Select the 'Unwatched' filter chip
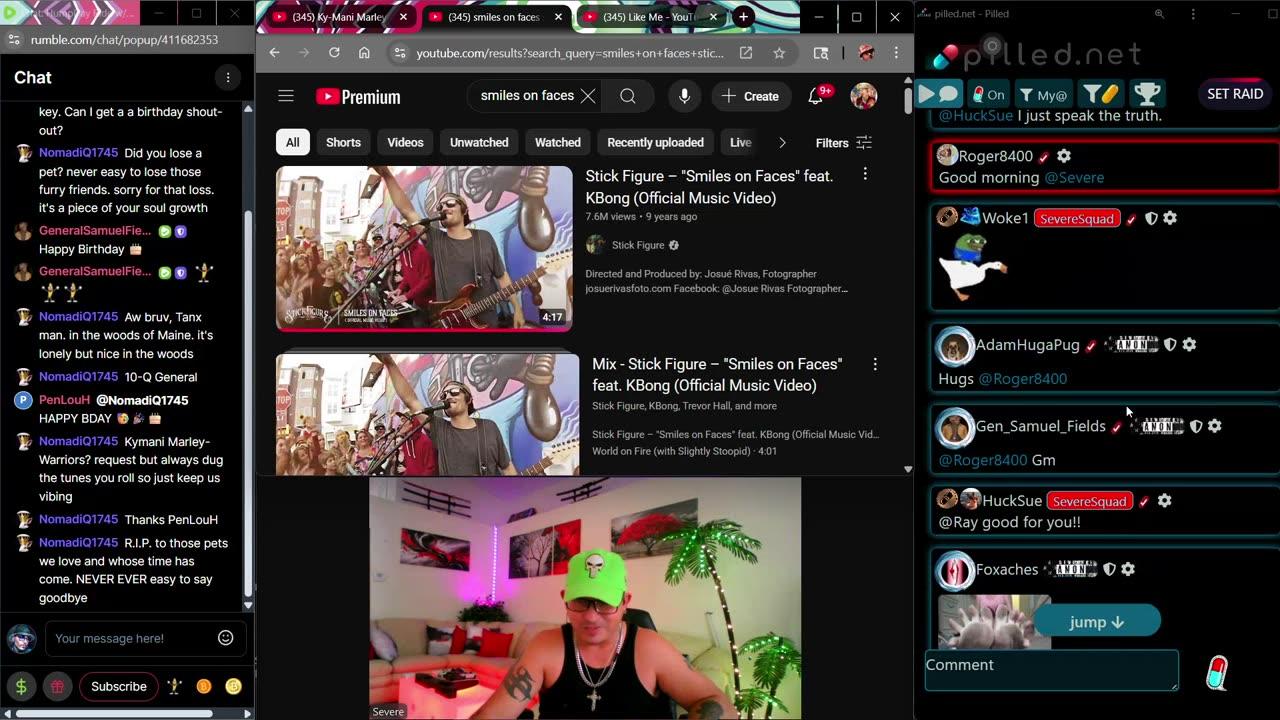 click(479, 142)
